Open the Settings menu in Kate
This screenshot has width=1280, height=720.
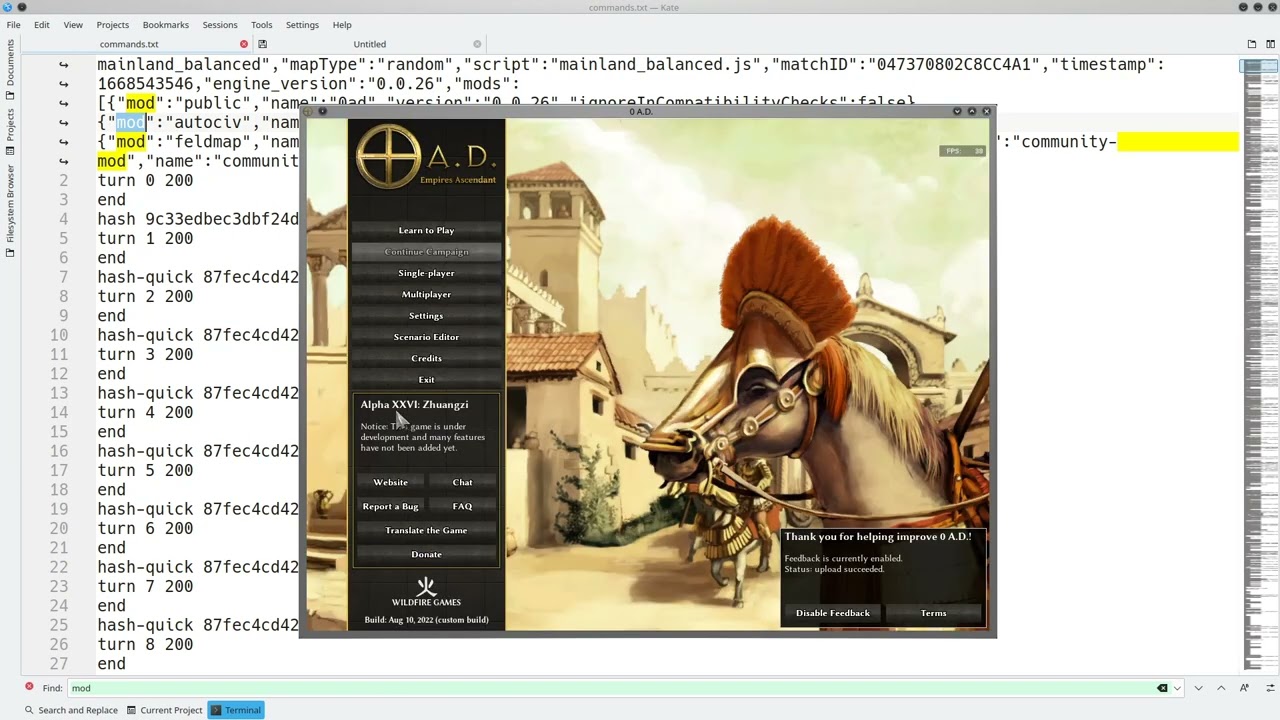click(302, 25)
